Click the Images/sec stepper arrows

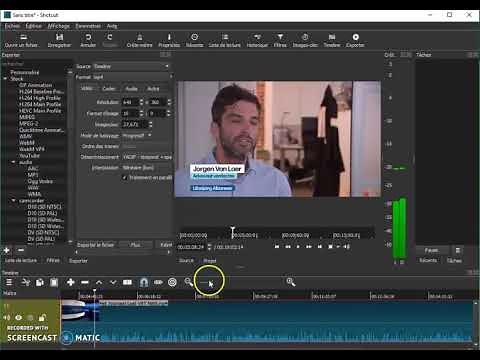[151, 124]
